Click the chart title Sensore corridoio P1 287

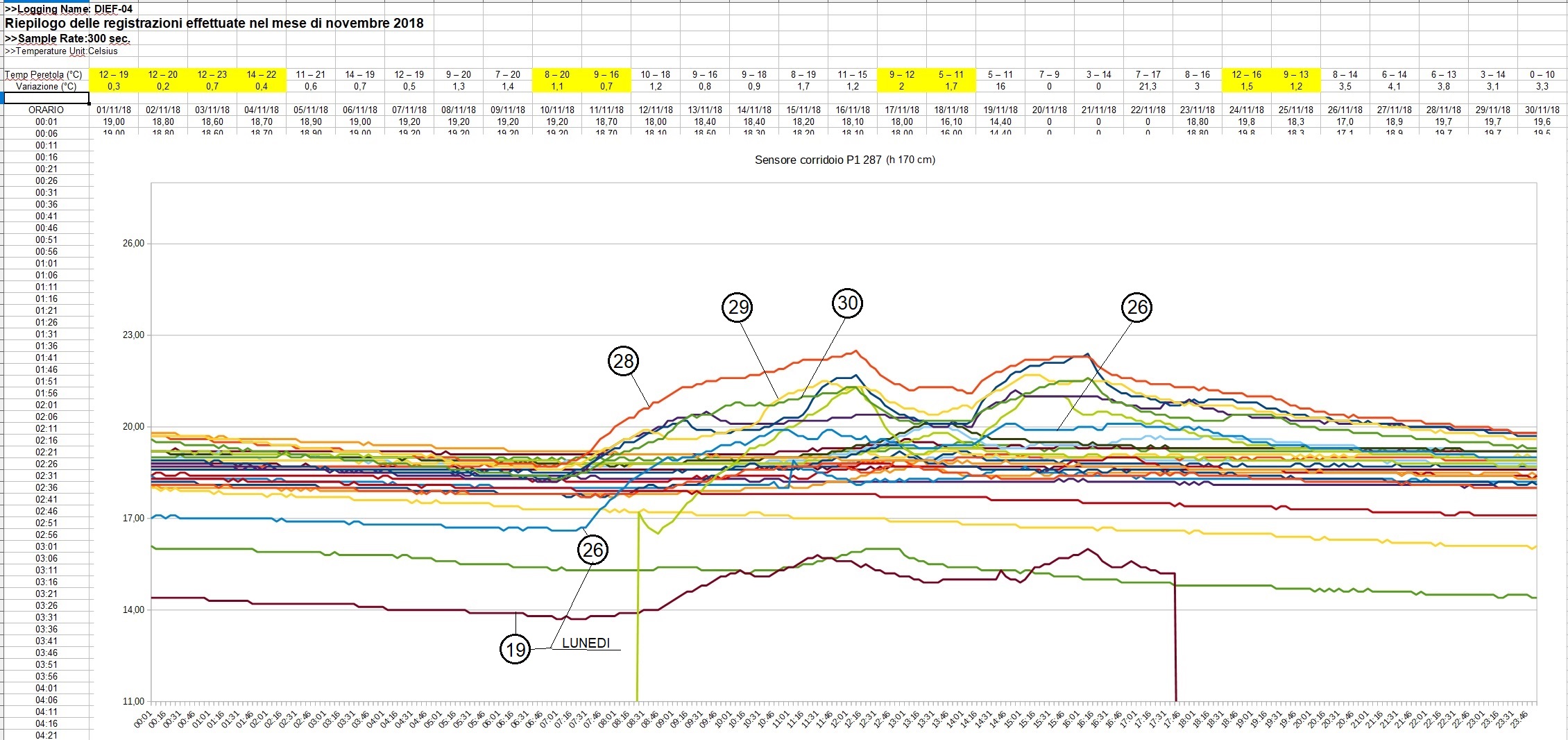click(844, 160)
